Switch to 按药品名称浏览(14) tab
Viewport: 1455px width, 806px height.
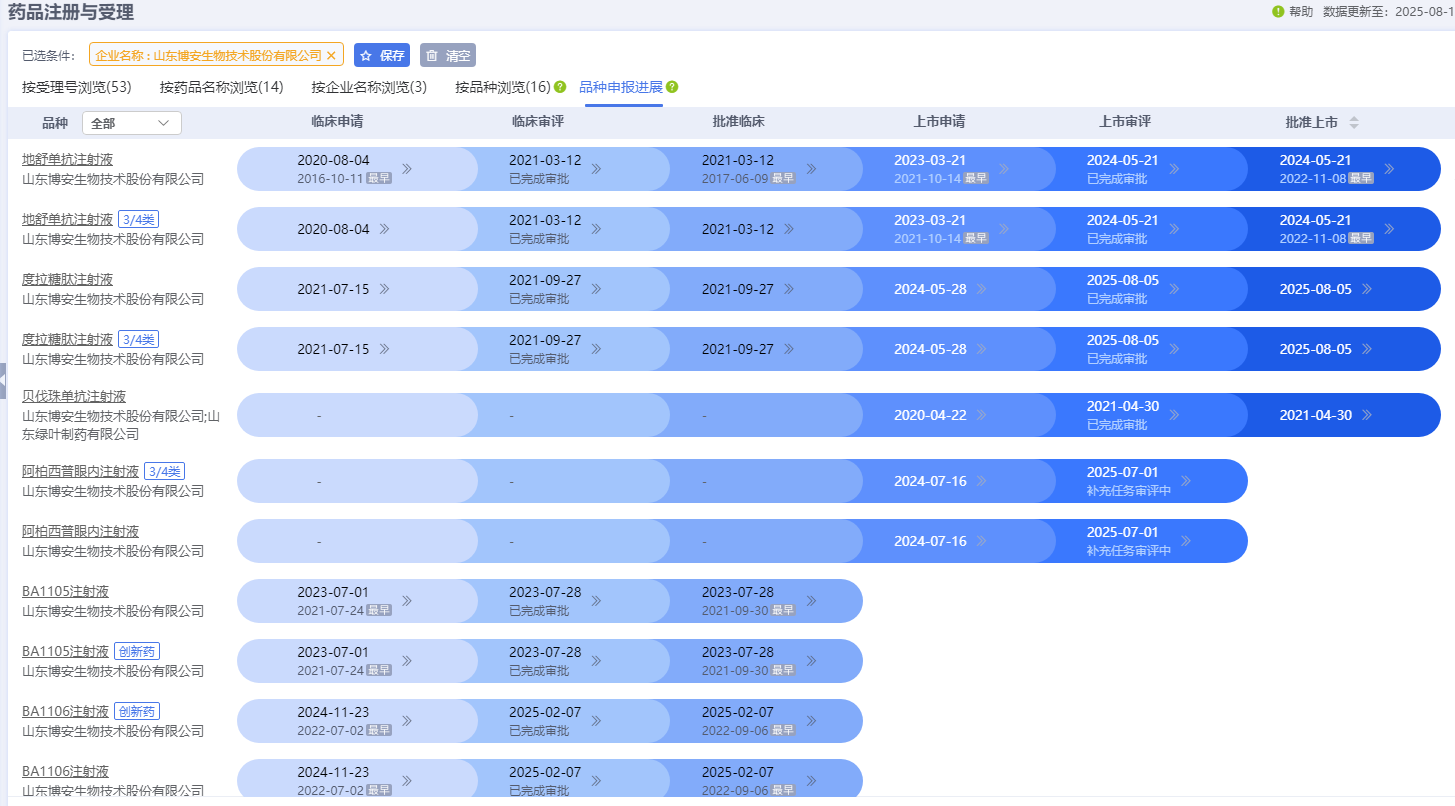pos(221,87)
